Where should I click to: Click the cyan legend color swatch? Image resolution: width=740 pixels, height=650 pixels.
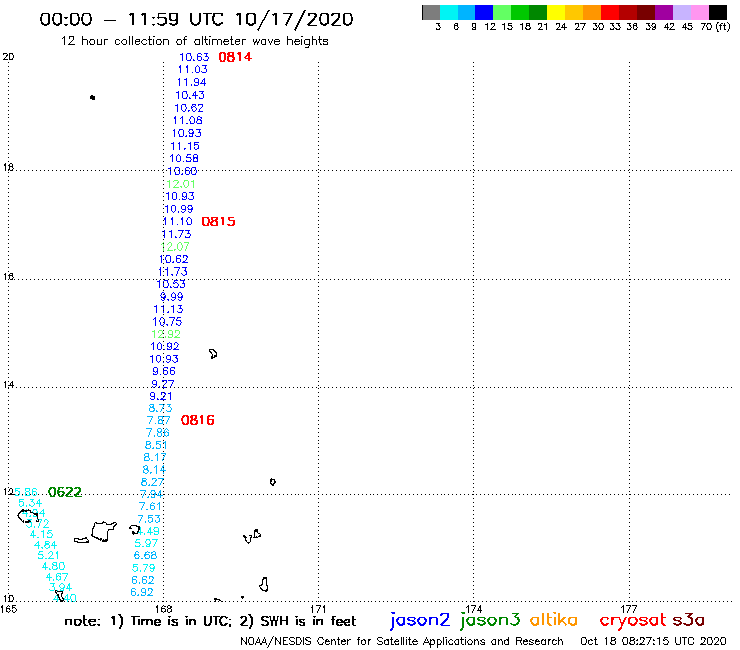coord(449,12)
